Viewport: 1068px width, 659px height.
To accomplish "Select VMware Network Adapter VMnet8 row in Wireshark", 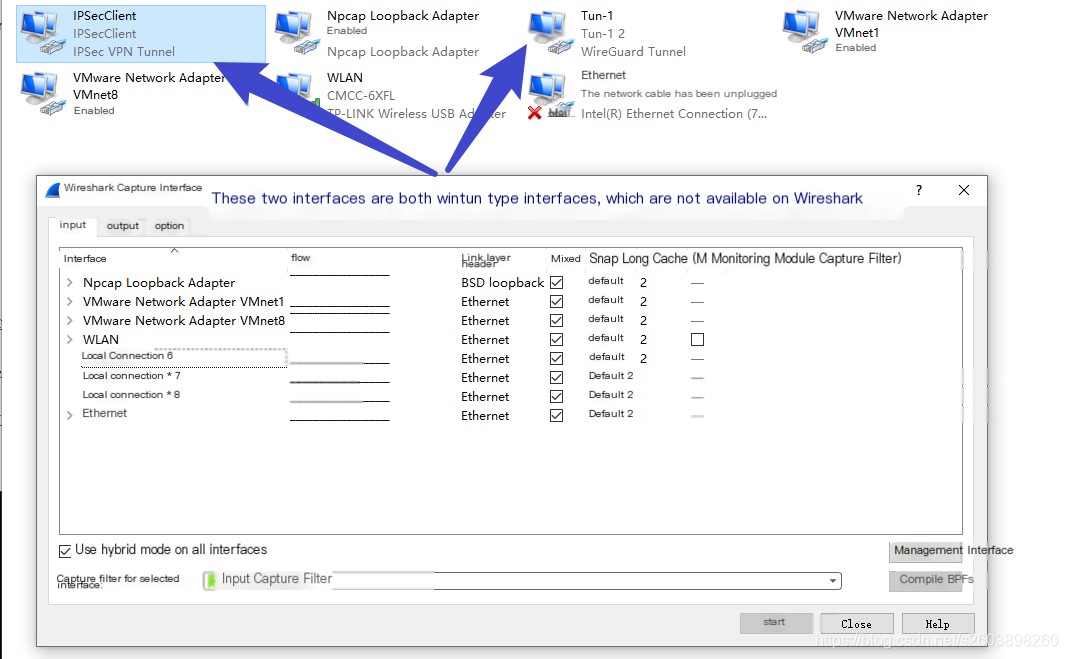I will tap(511, 321).
